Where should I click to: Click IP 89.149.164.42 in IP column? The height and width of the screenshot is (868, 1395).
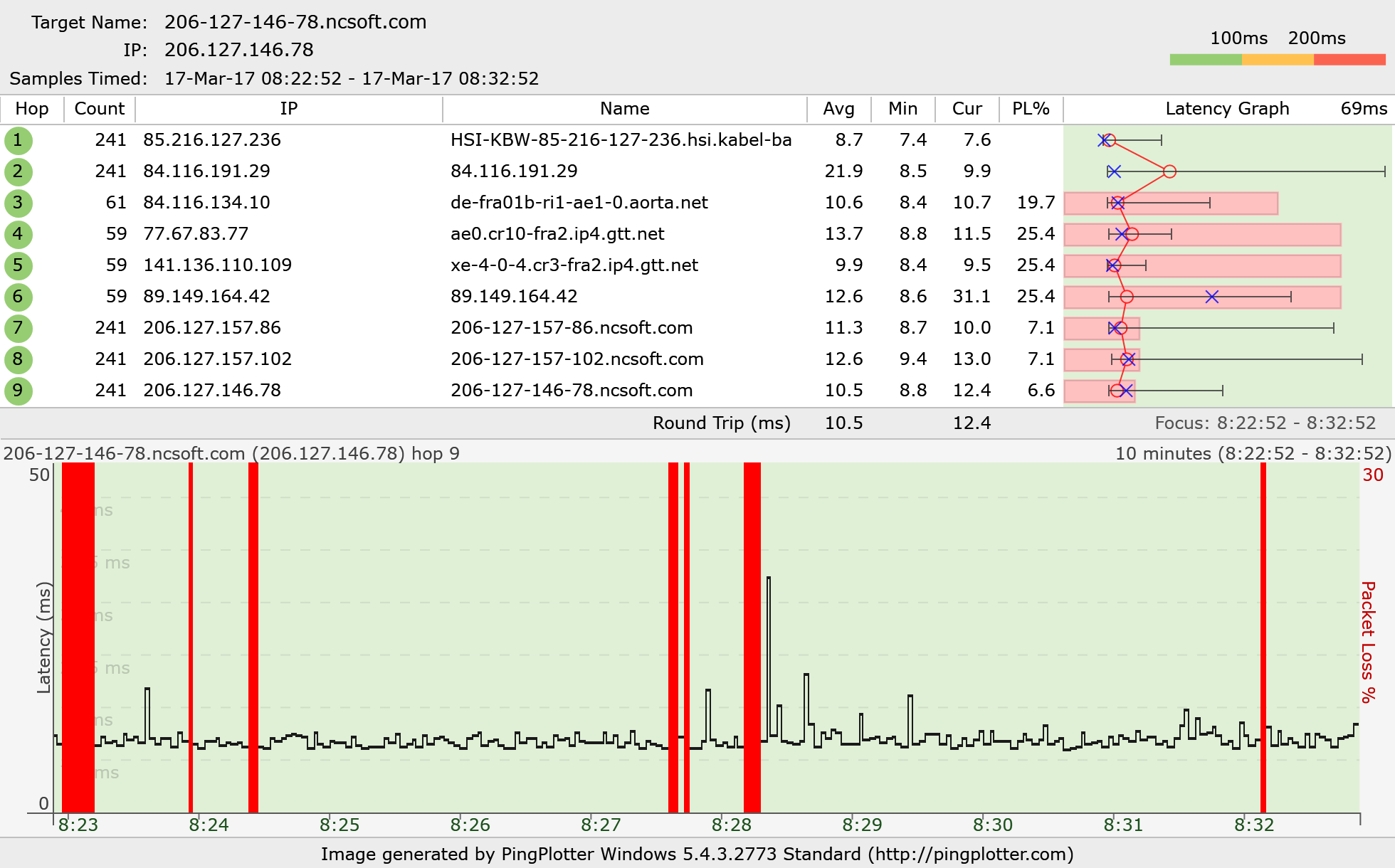(x=206, y=297)
